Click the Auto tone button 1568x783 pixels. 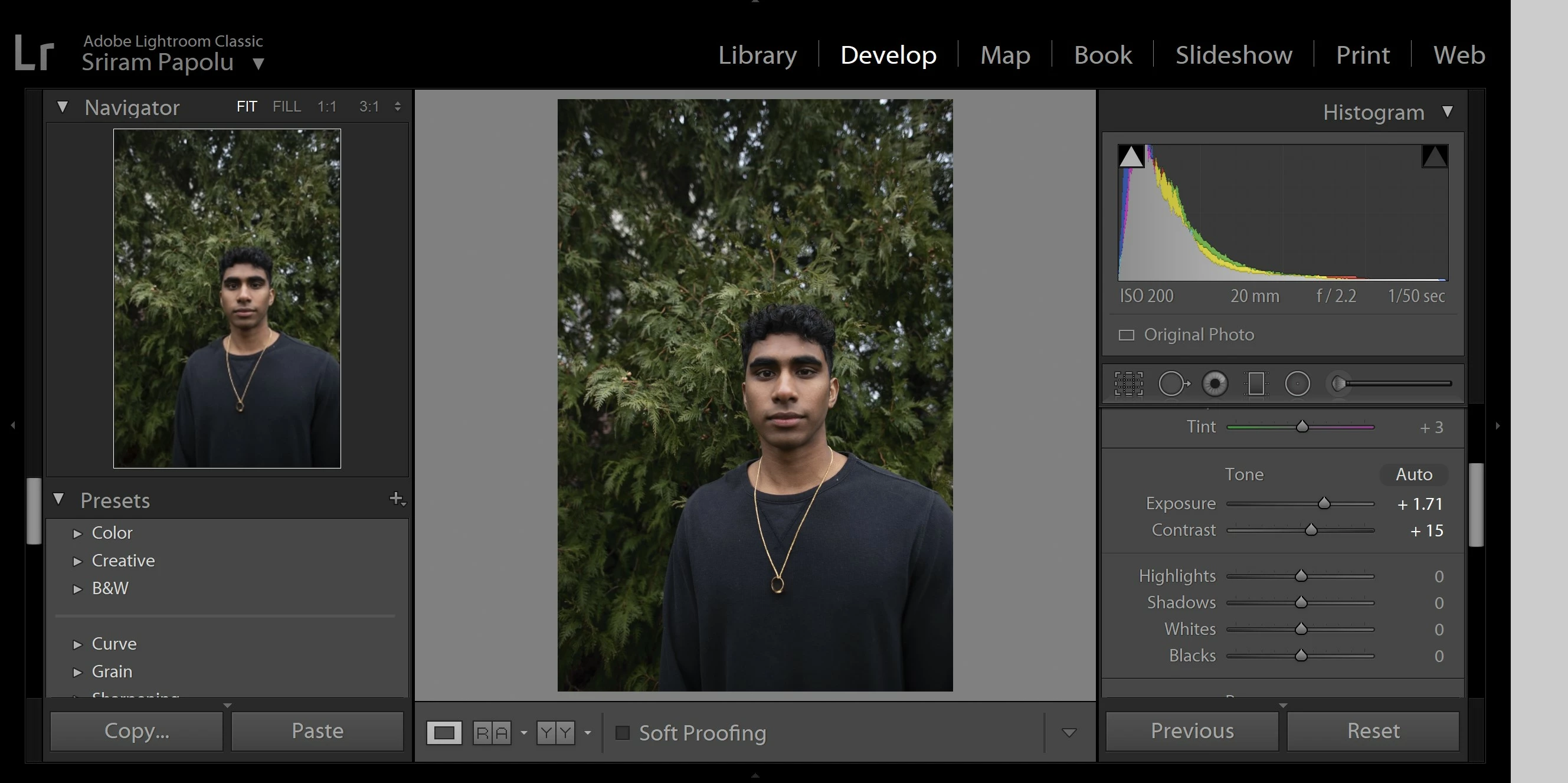pos(1413,474)
